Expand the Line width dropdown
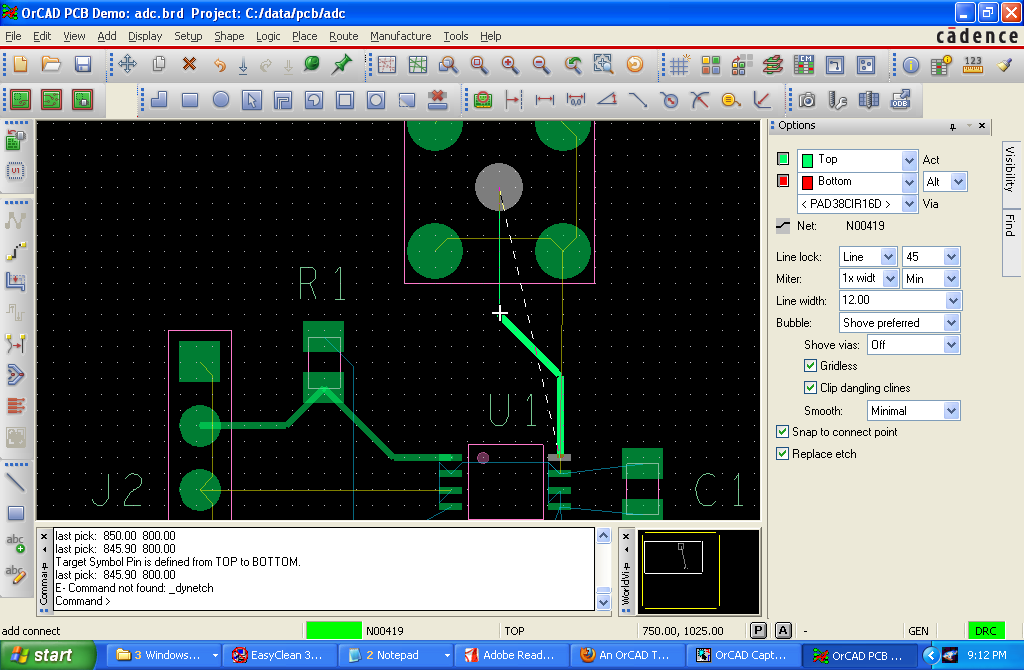This screenshot has height=670, width=1024. [951, 301]
